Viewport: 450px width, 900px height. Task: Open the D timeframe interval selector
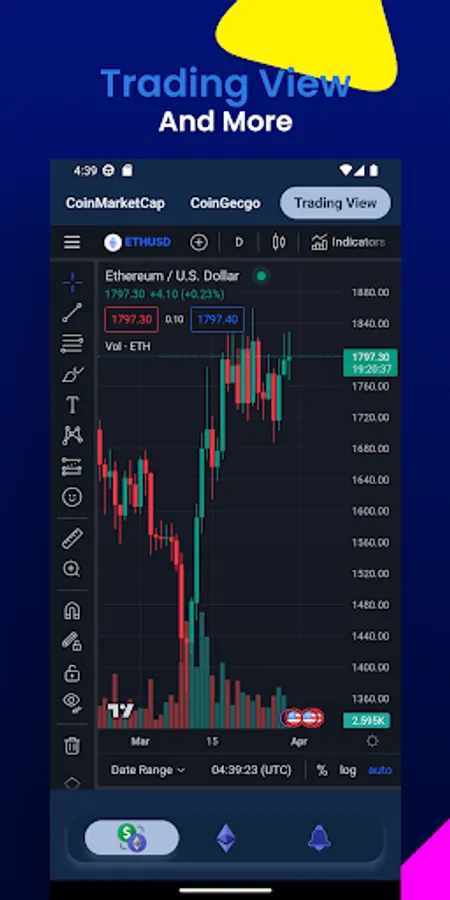pyautogui.click(x=239, y=242)
